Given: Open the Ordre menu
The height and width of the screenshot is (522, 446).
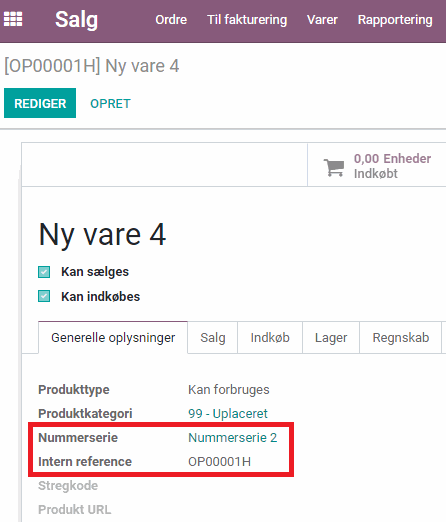Looking at the screenshot, I should point(171,20).
